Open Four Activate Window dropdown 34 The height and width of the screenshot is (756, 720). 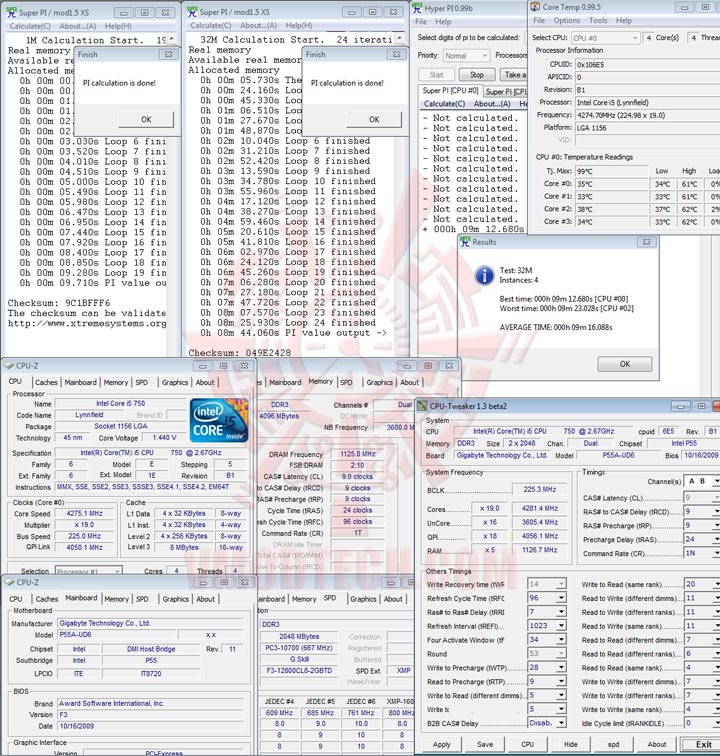(x=560, y=640)
